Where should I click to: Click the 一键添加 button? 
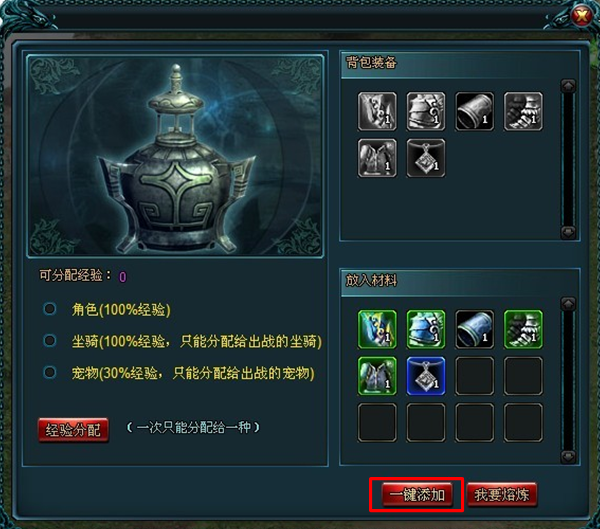click(417, 495)
